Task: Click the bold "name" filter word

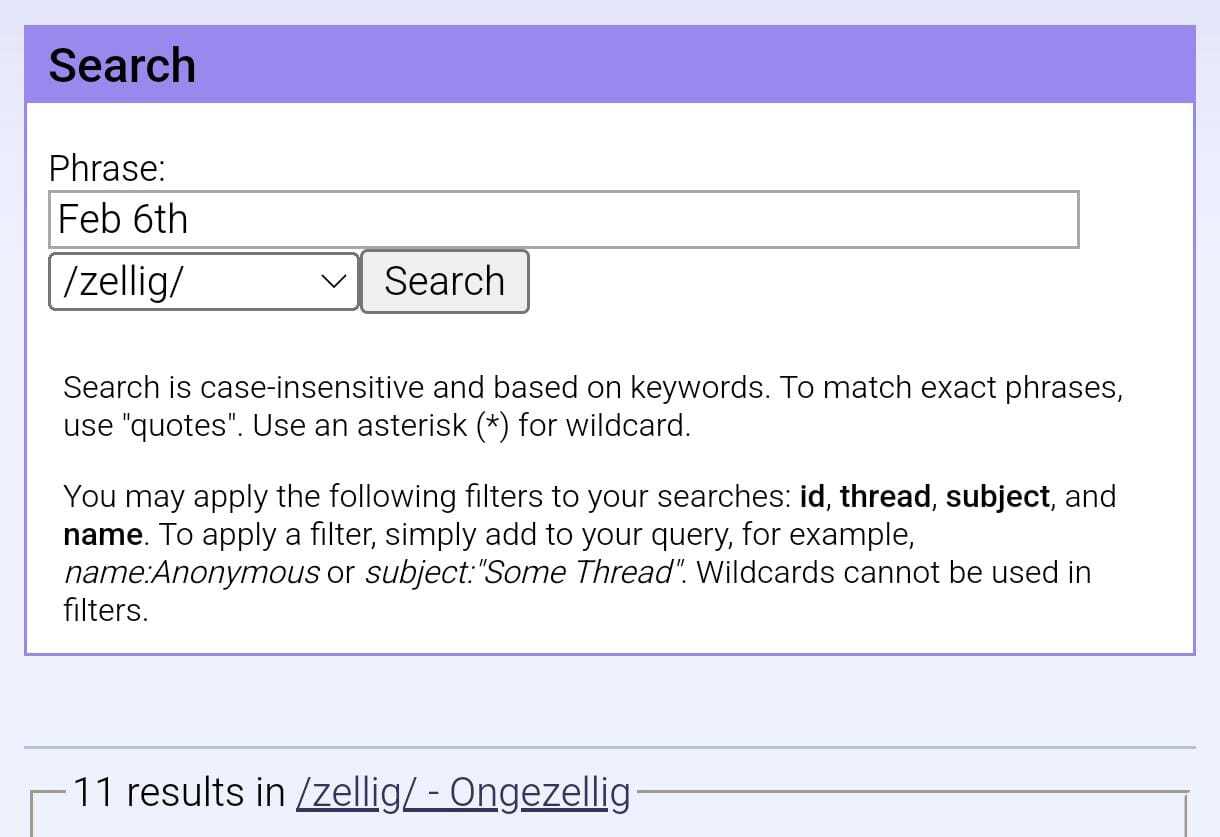Action: pyautogui.click(x=102, y=534)
